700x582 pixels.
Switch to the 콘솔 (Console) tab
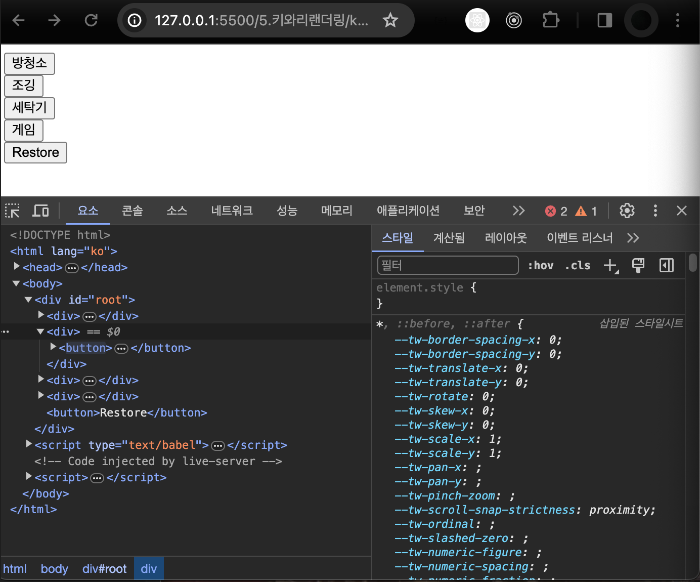(132, 211)
